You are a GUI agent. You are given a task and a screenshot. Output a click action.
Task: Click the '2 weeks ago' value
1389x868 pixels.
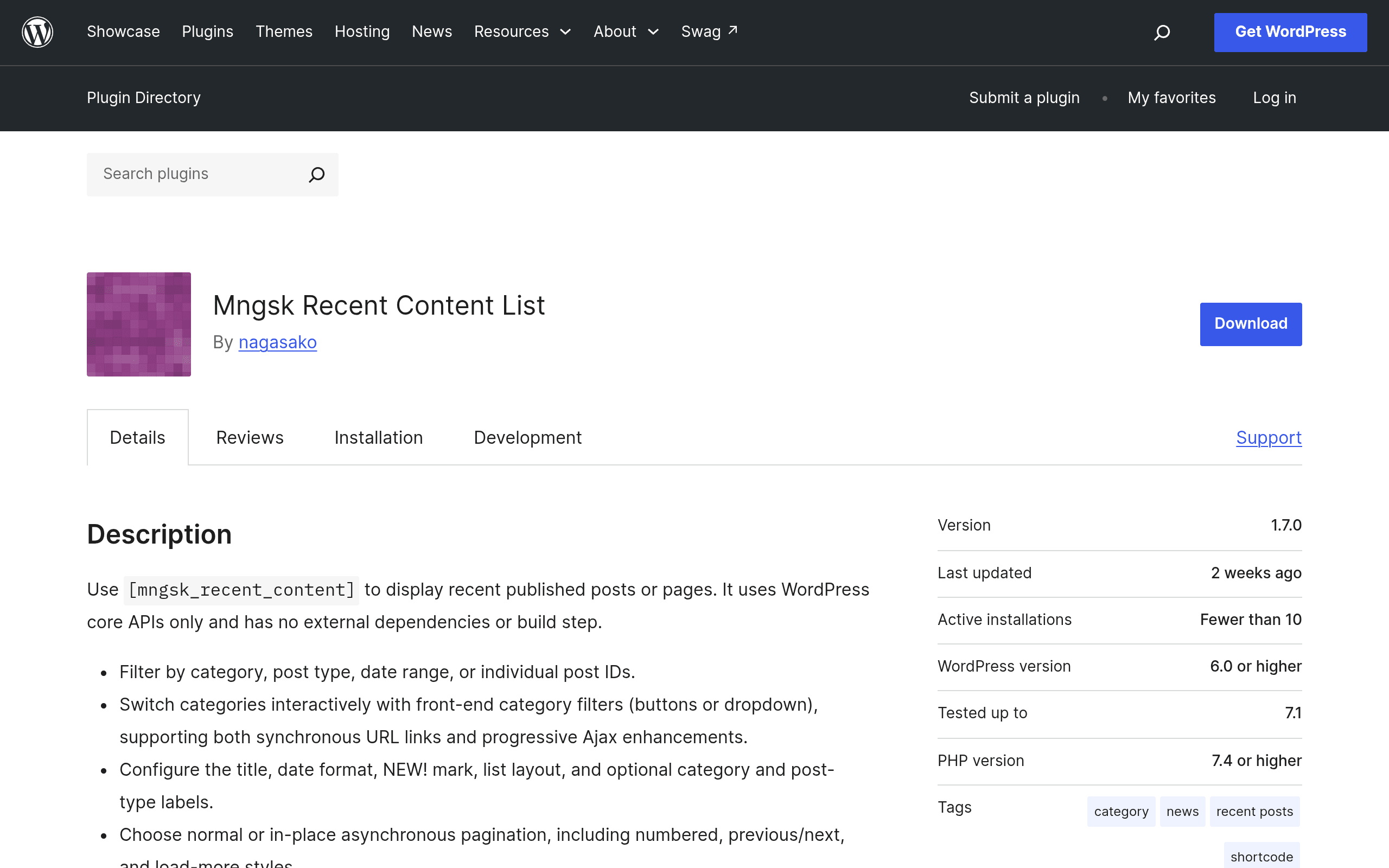pyautogui.click(x=1257, y=573)
